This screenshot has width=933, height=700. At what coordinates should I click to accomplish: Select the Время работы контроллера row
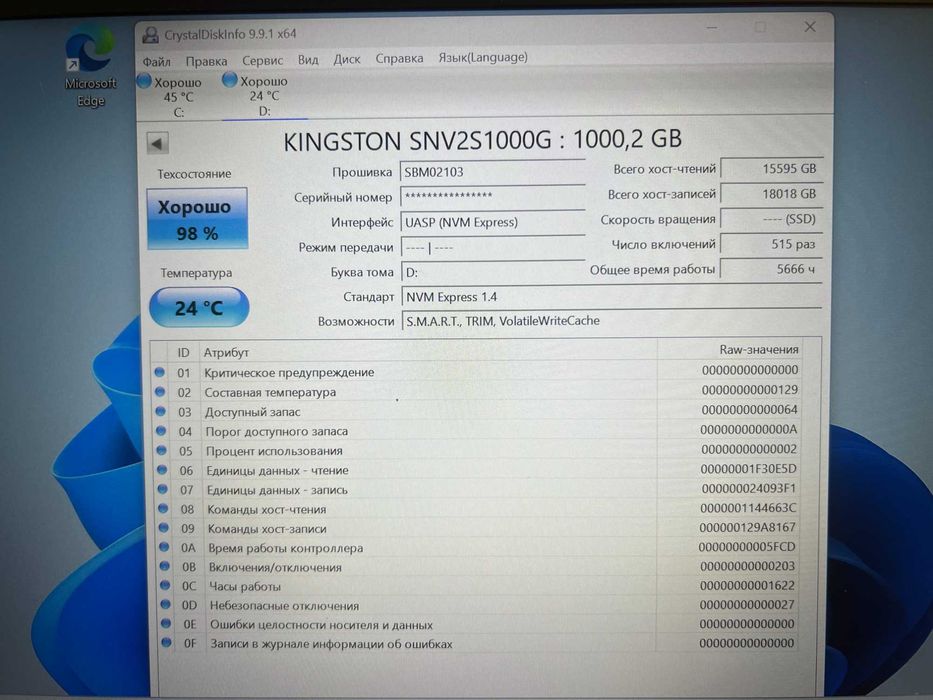click(x=476, y=548)
